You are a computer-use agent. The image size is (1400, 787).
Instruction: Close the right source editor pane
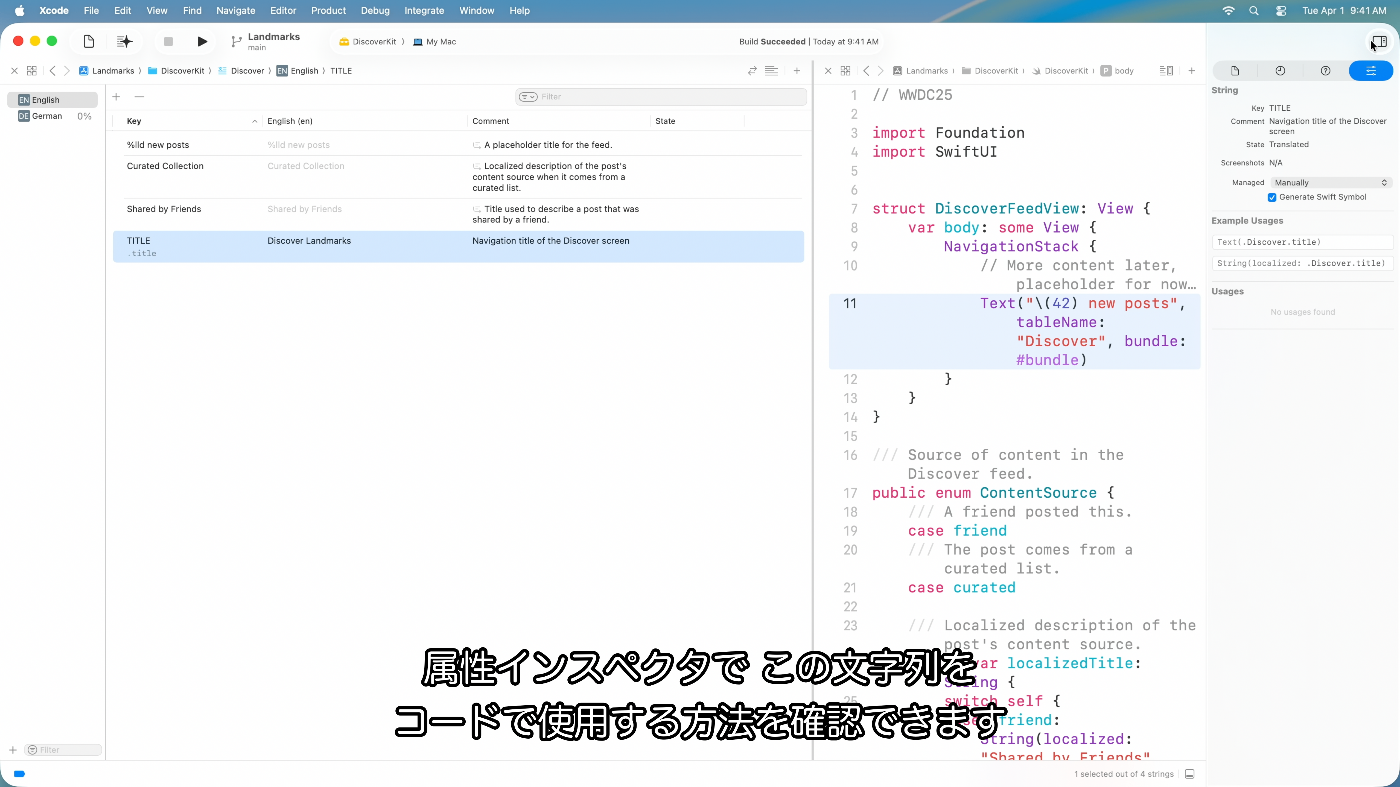828,71
